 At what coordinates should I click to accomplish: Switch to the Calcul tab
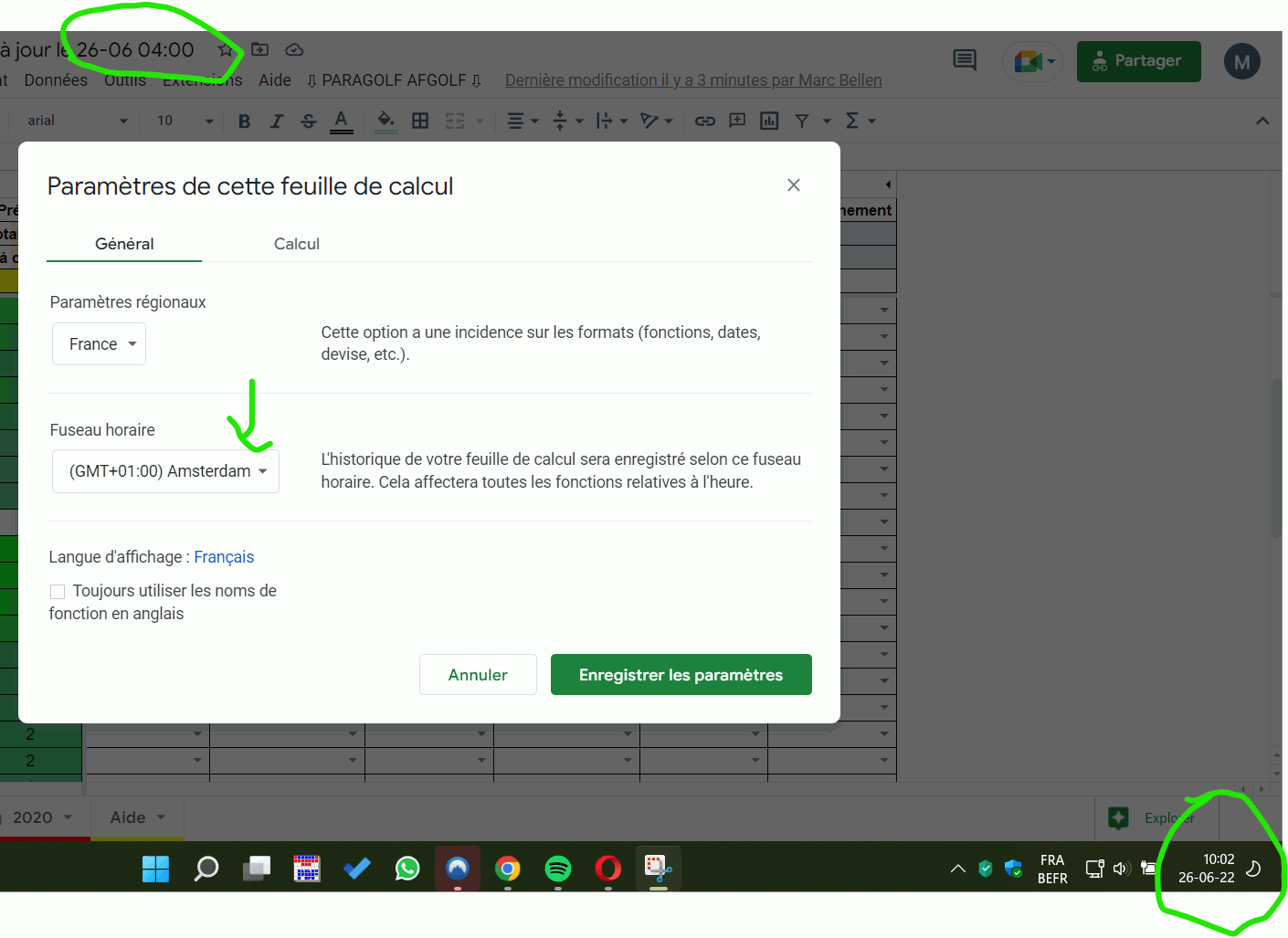(x=297, y=244)
